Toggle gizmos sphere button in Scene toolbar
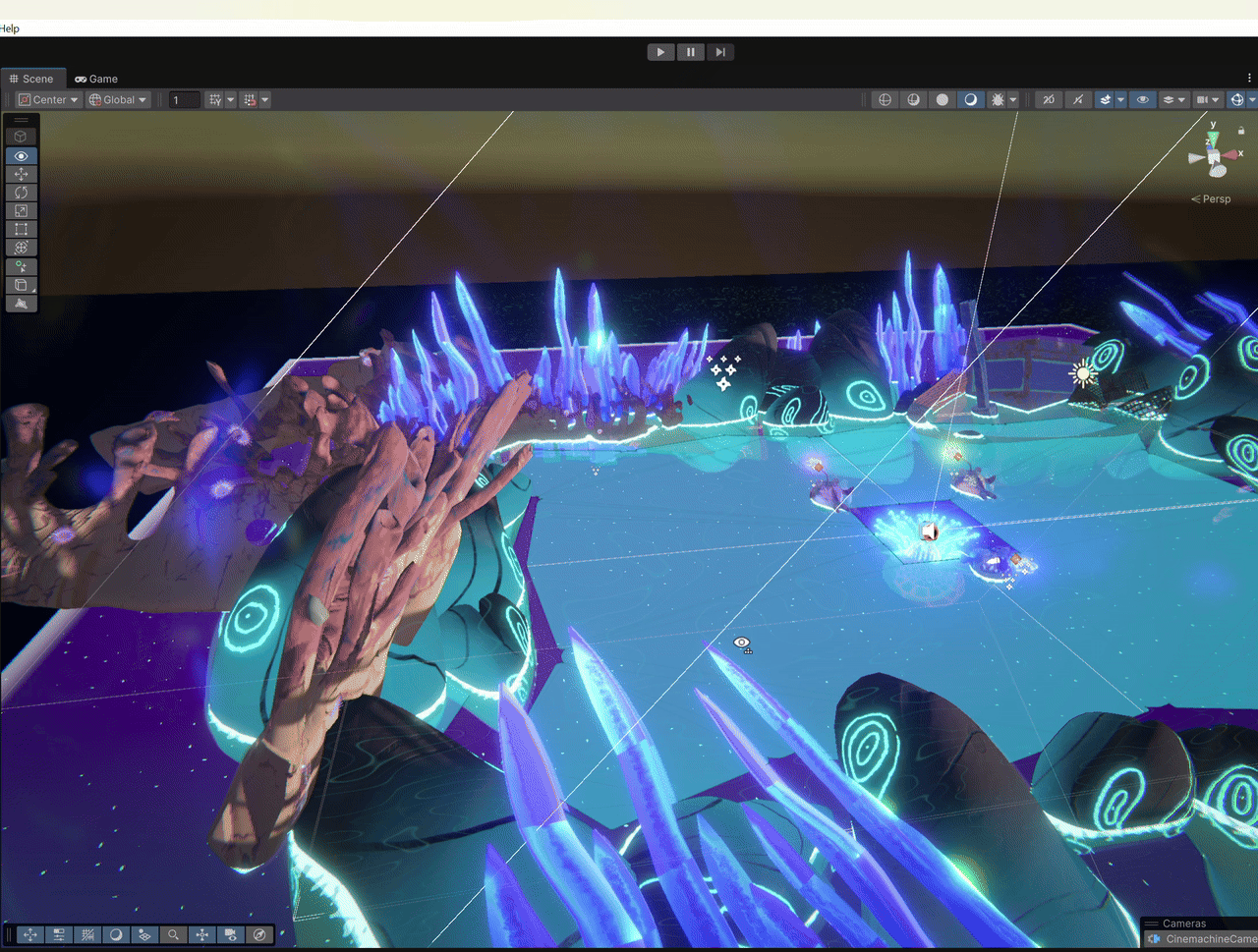Screen dimensions: 1258x952 (1237, 100)
